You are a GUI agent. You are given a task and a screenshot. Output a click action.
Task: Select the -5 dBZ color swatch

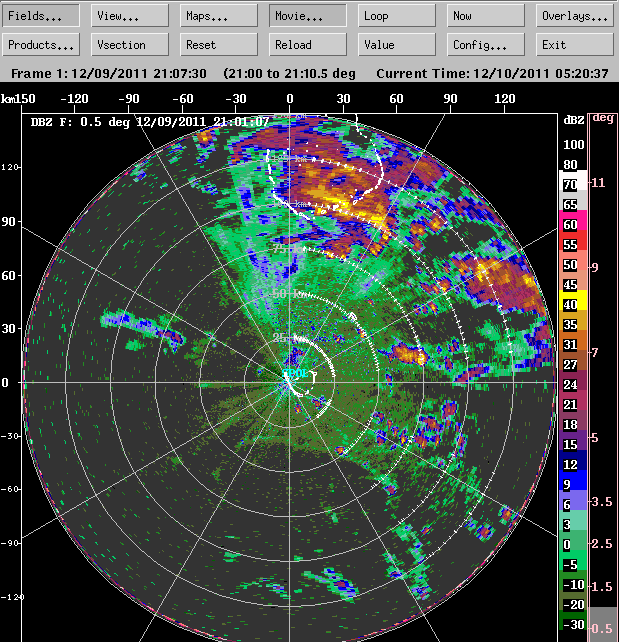(573, 560)
